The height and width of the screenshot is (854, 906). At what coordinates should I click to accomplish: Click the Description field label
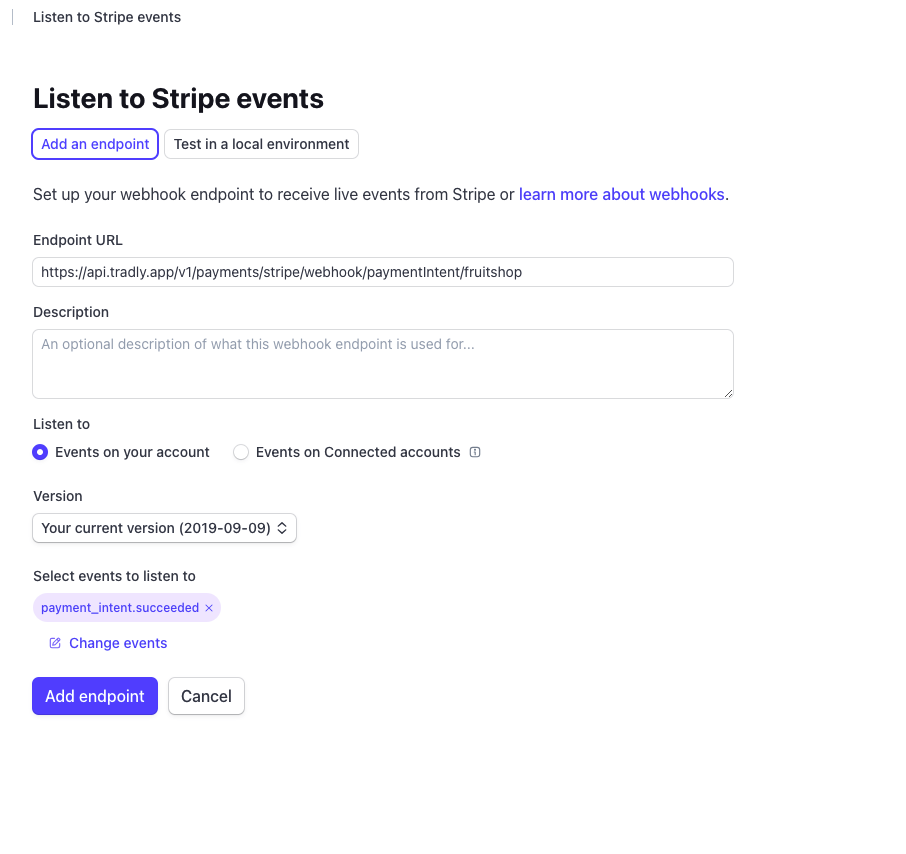click(71, 312)
